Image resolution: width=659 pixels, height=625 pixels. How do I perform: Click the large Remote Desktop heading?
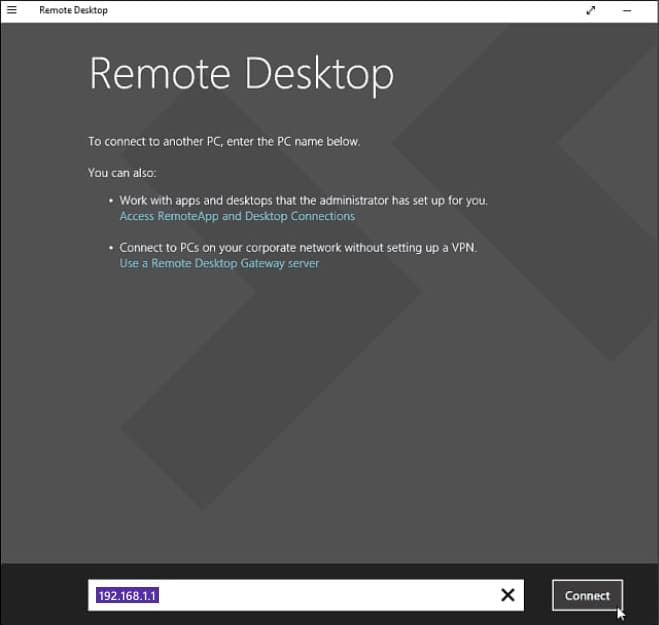(x=242, y=74)
